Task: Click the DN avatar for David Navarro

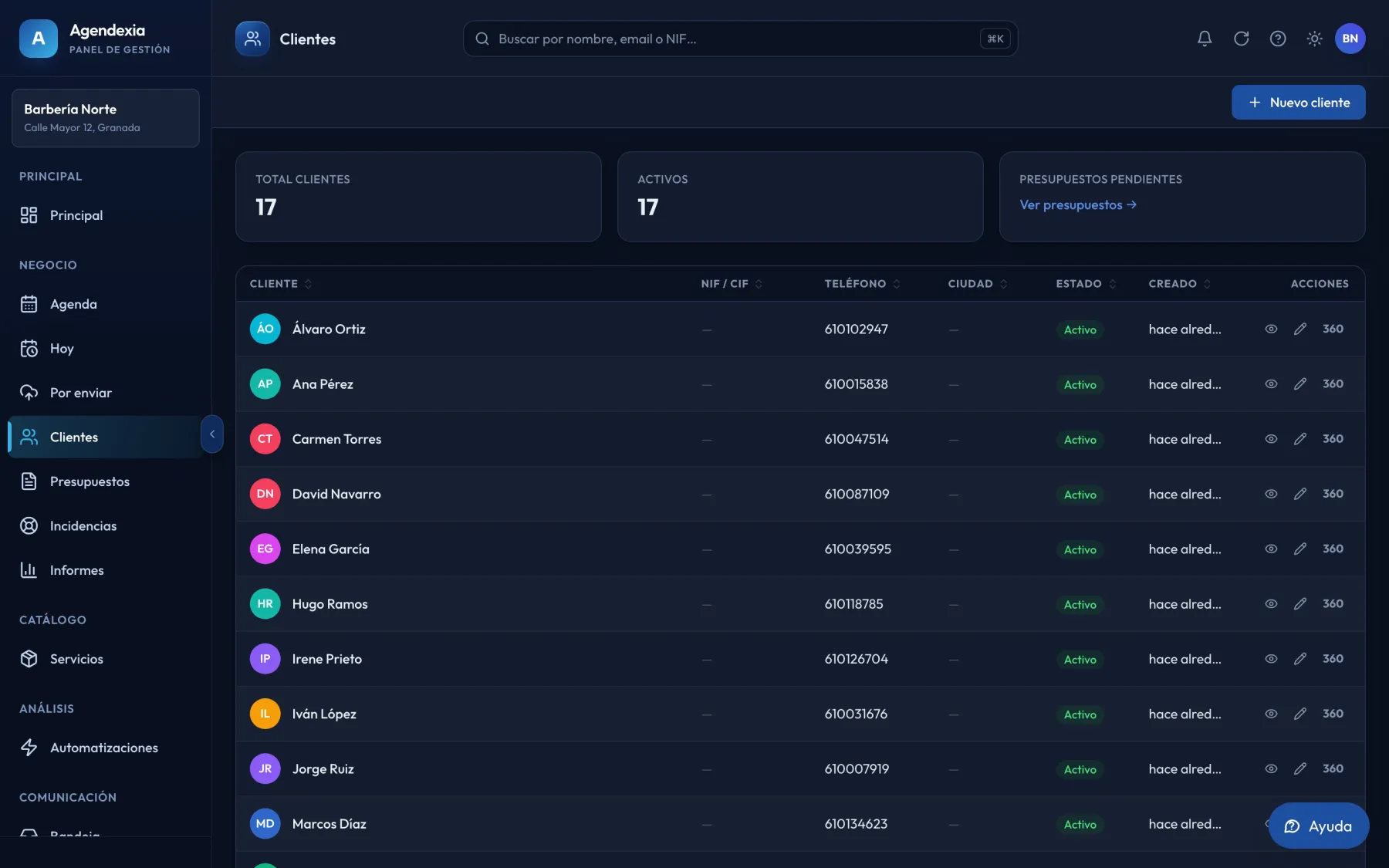Action: (265, 494)
